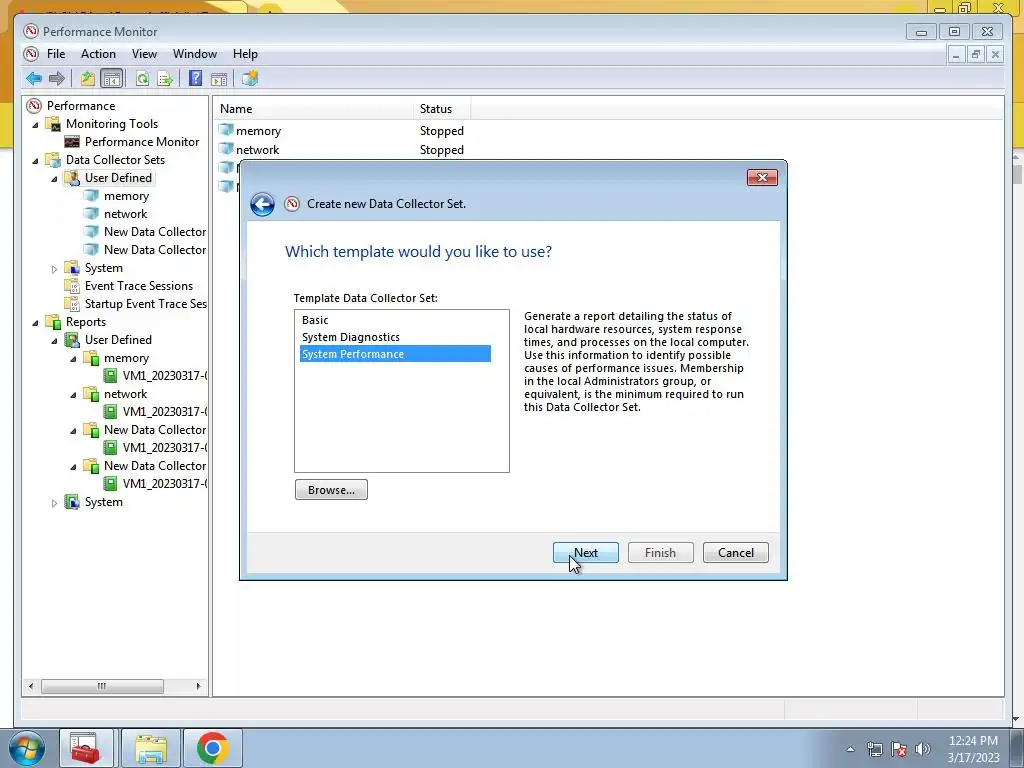
Task: Open the Action menu
Action: (98, 54)
